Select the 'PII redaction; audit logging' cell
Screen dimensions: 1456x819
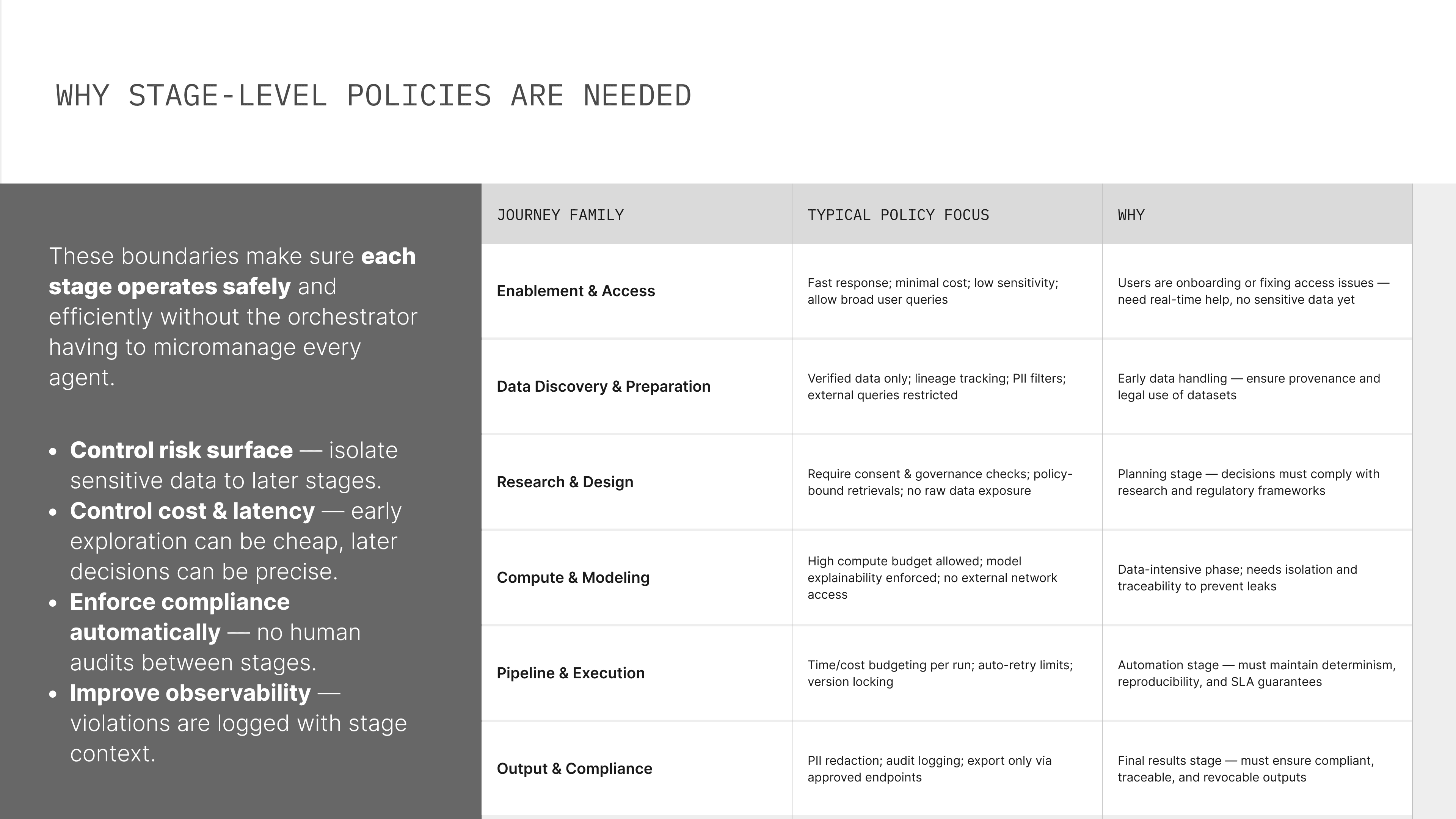[x=929, y=769]
